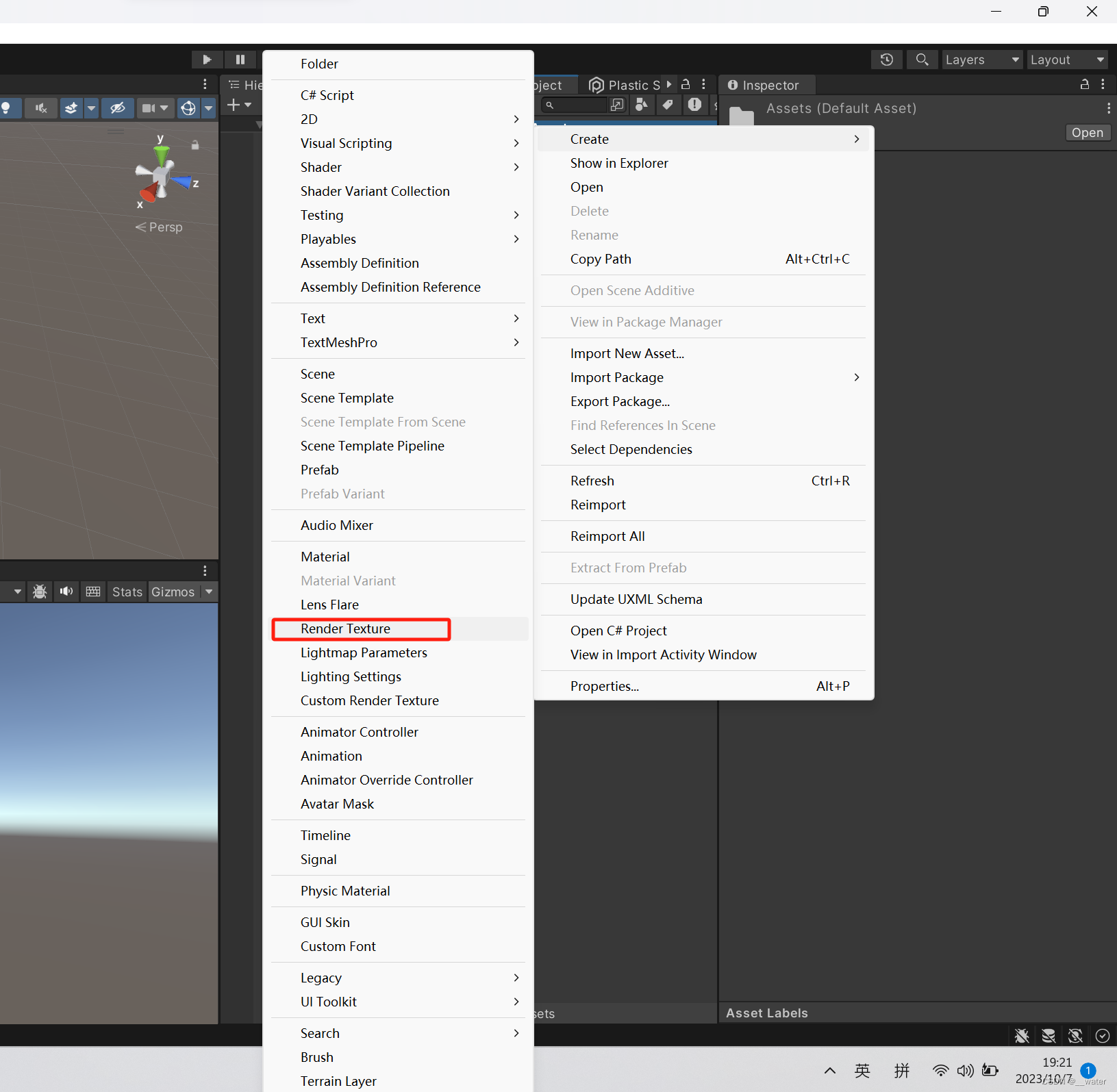Open the editor version control history icon
This screenshot has height=1092, width=1117.
(886, 60)
